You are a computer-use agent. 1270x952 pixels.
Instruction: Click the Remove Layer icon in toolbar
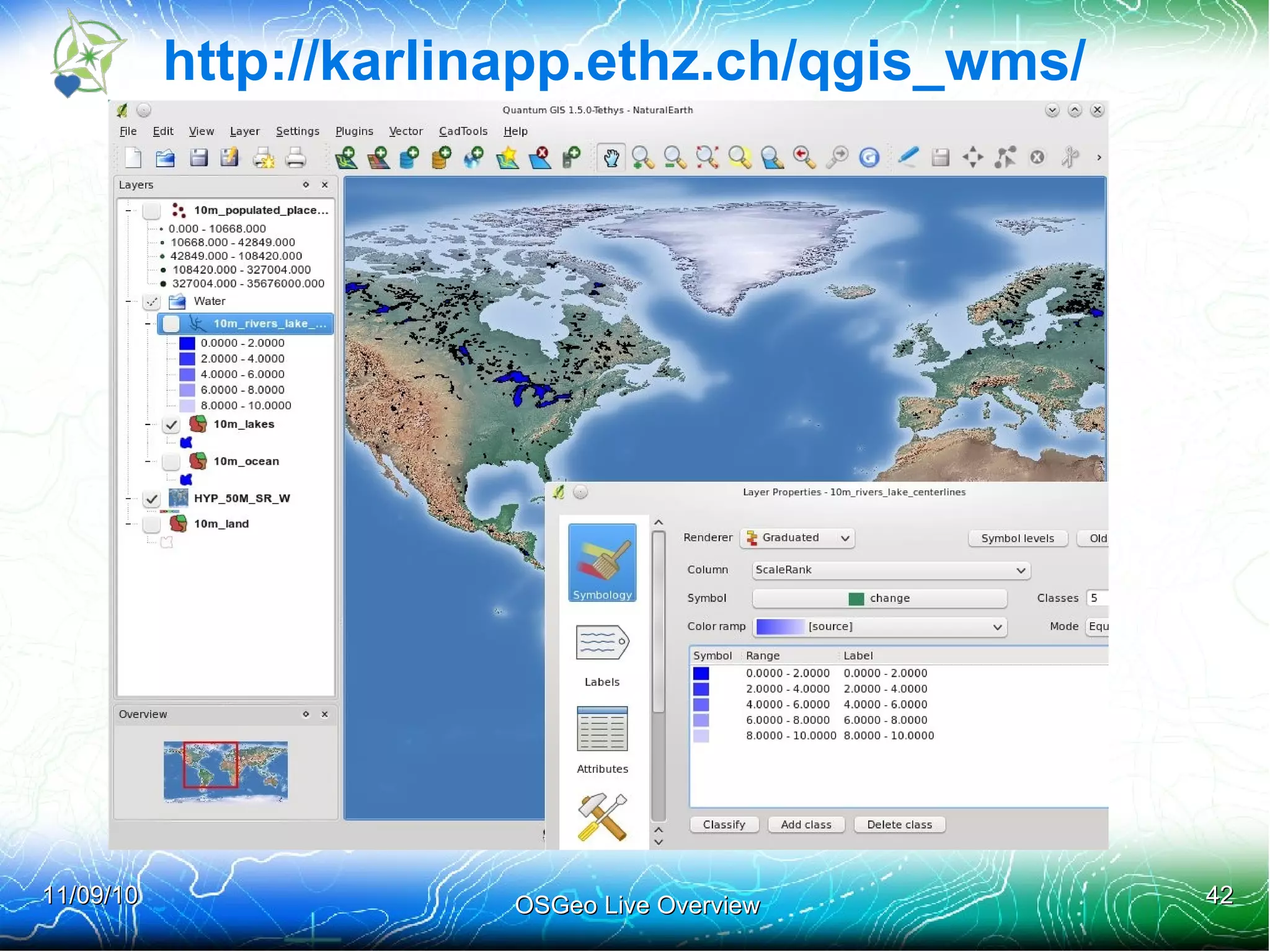541,158
